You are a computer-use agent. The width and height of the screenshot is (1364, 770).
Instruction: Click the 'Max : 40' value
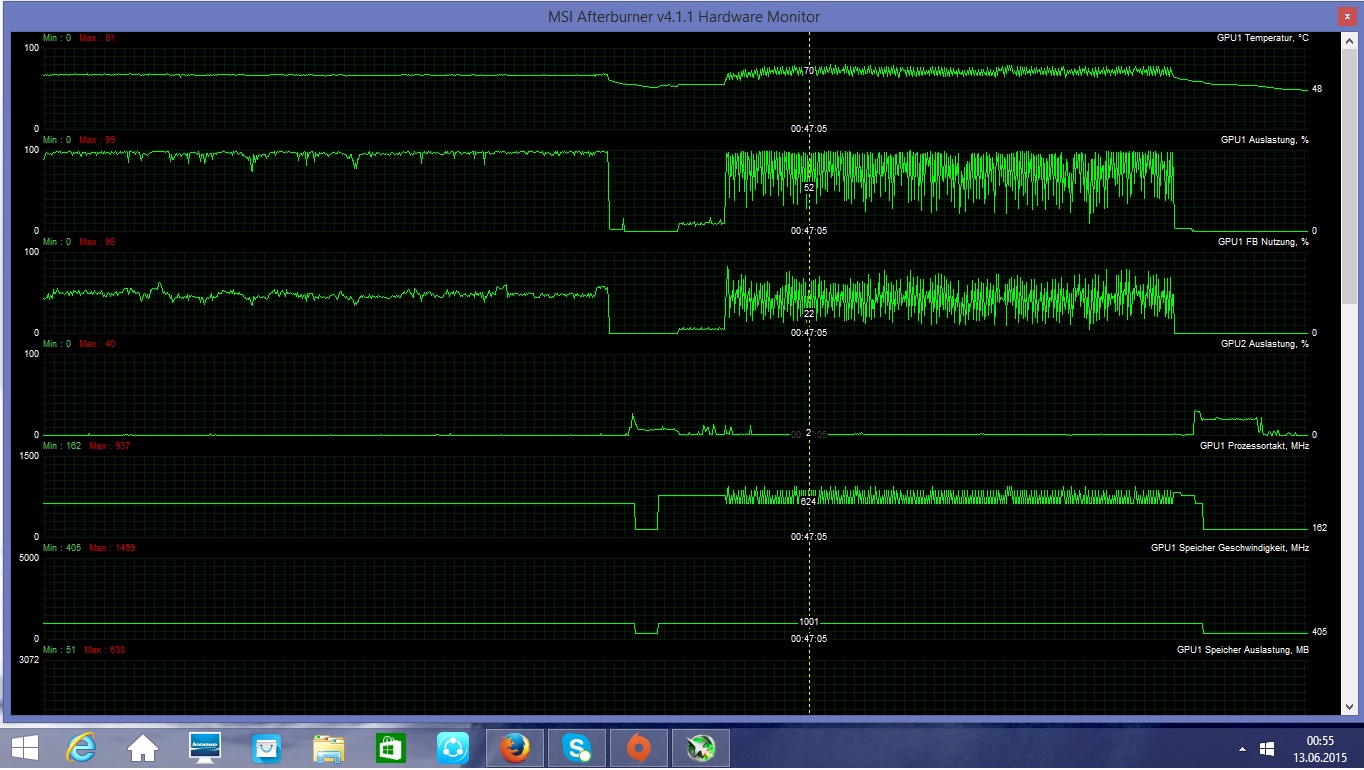[97, 344]
